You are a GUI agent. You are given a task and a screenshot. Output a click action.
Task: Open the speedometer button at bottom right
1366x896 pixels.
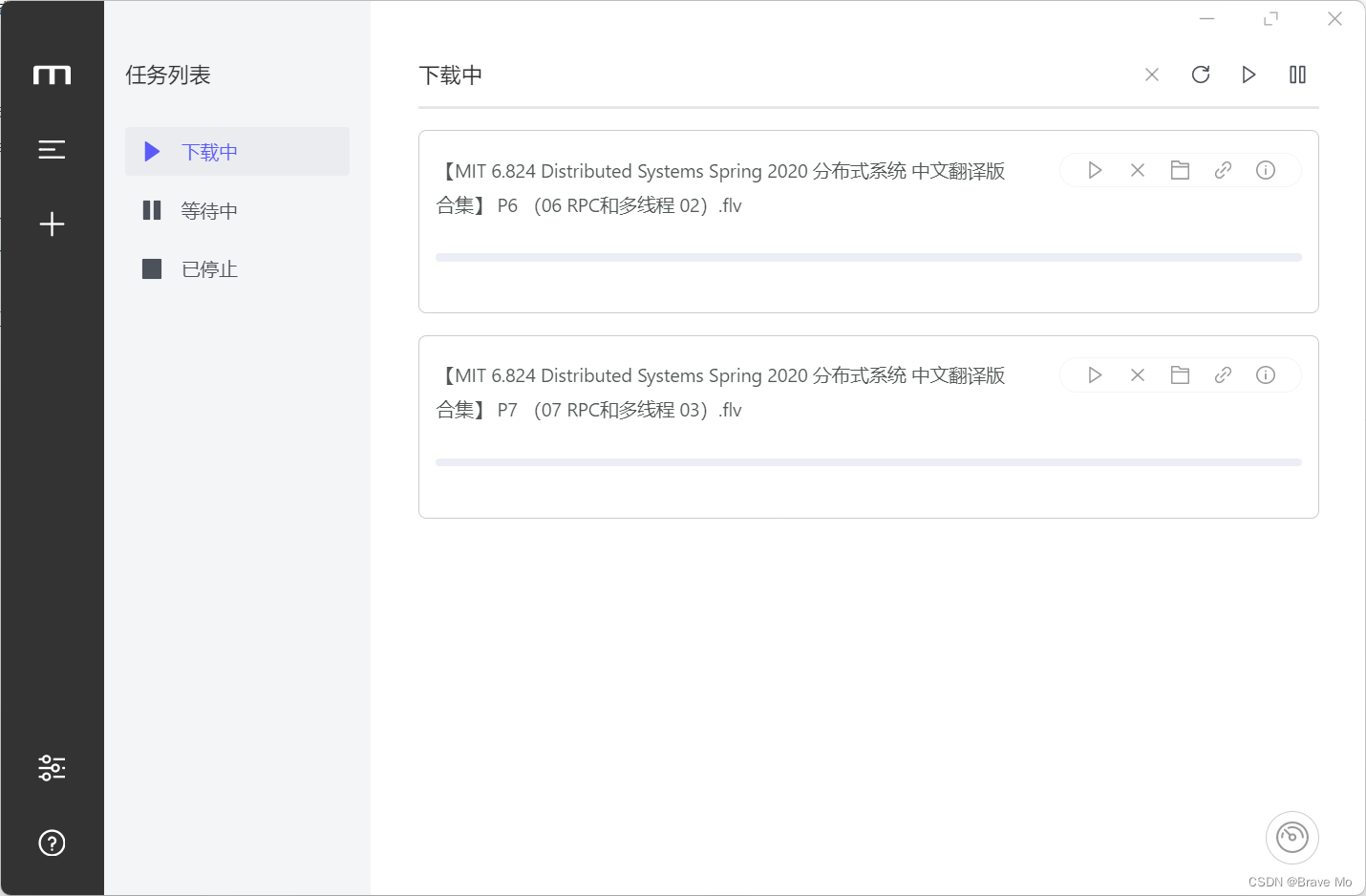tap(1292, 838)
